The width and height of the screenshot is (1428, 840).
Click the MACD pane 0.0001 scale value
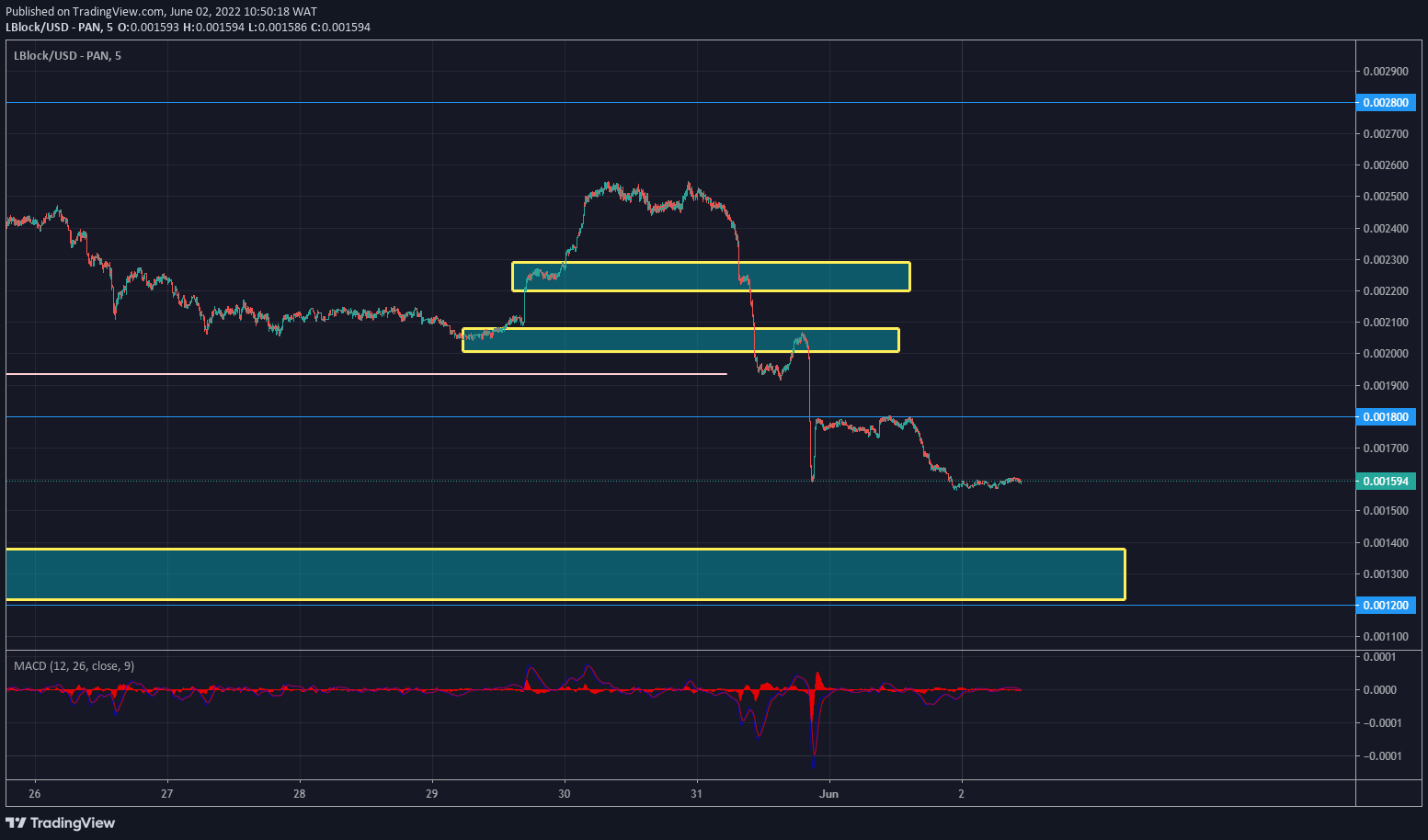click(1379, 657)
